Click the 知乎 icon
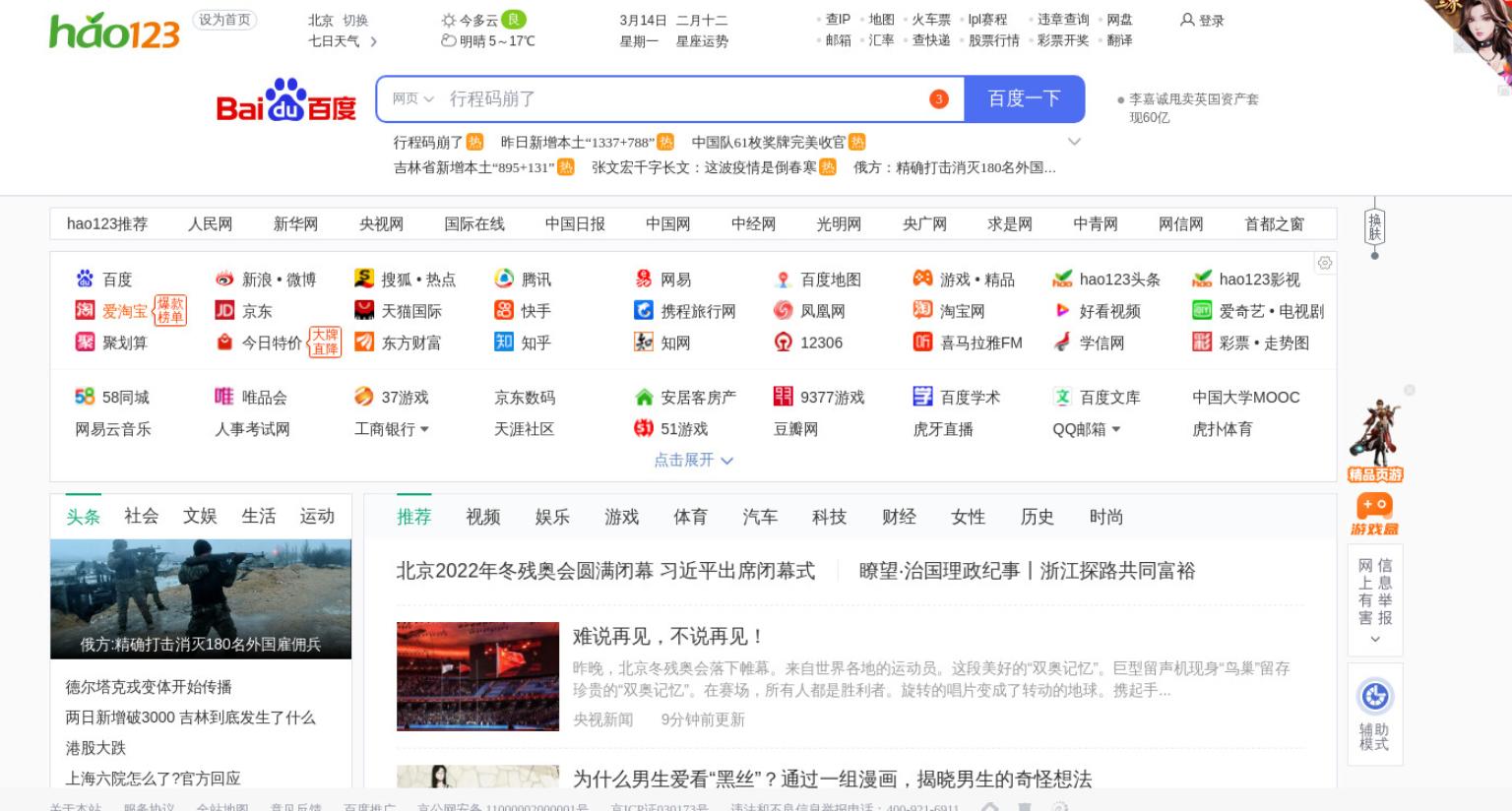Image resolution: width=1512 pixels, height=811 pixels. [x=504, y=342]
